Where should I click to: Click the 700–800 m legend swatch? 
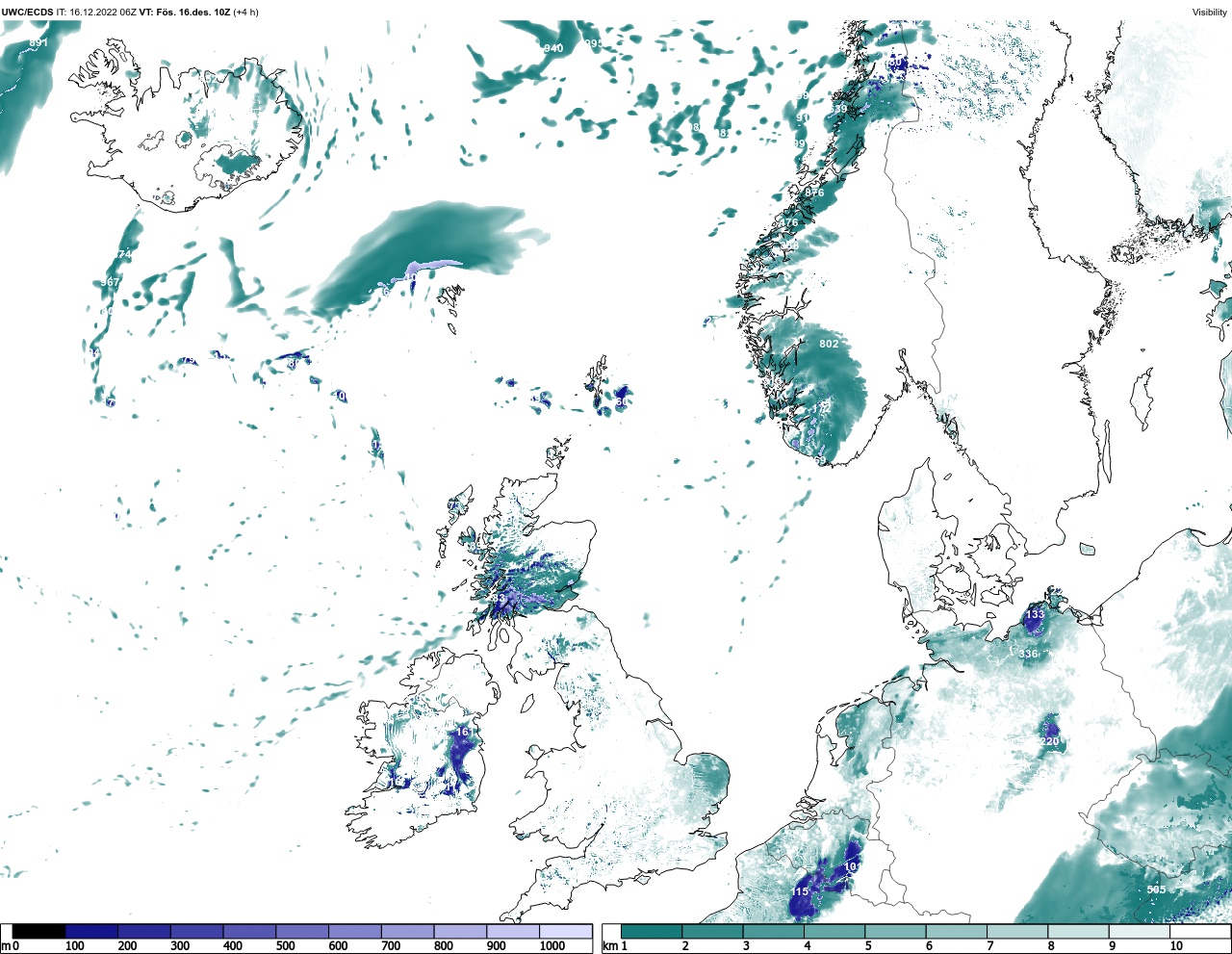[407, 932]
